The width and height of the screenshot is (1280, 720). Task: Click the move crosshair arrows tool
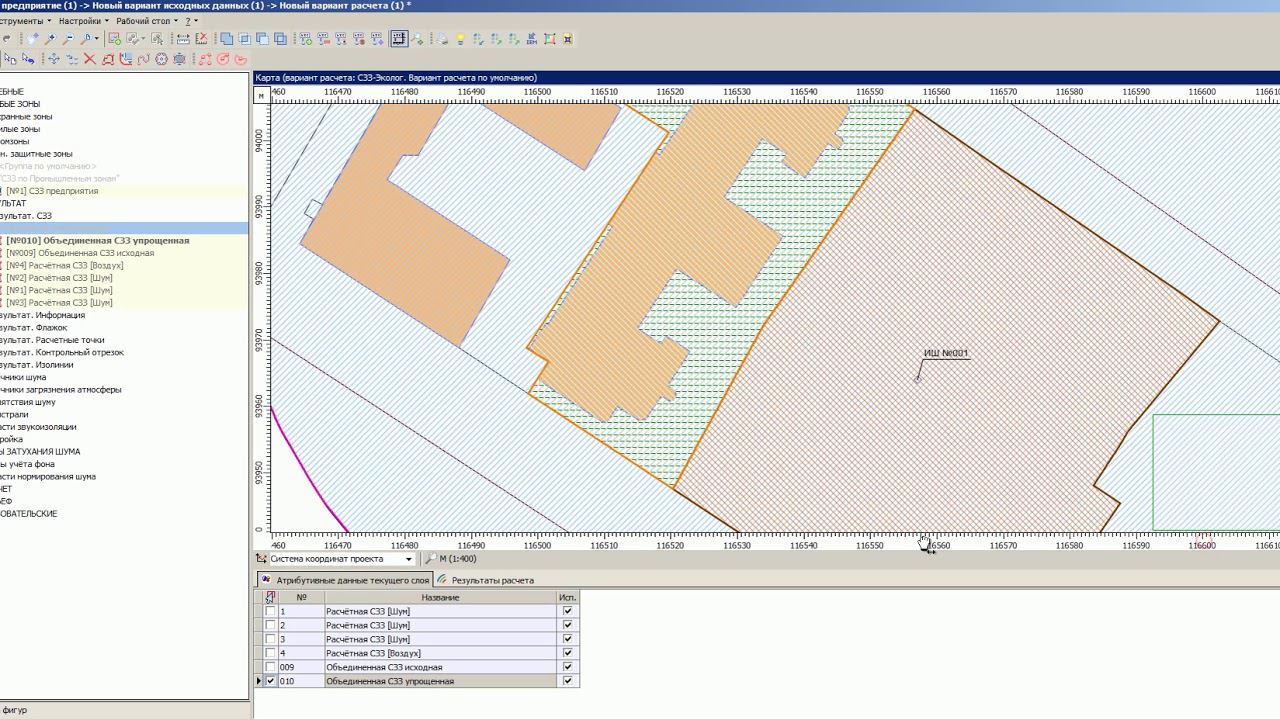(54, 59)
